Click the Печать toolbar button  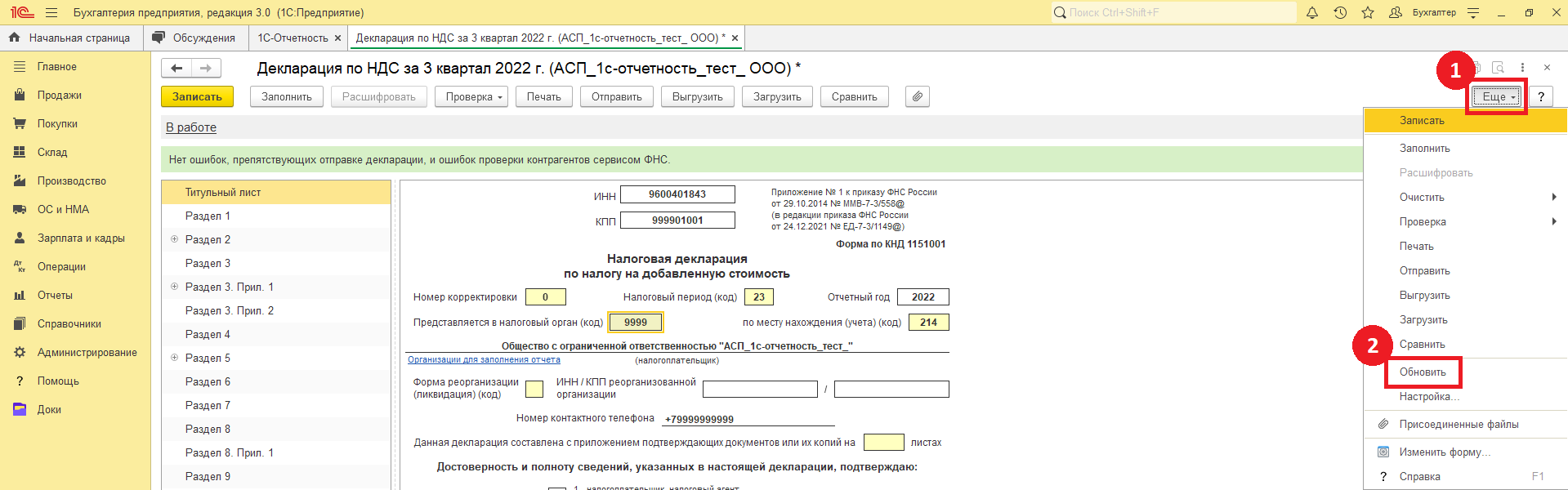click(x=543, y=96)
